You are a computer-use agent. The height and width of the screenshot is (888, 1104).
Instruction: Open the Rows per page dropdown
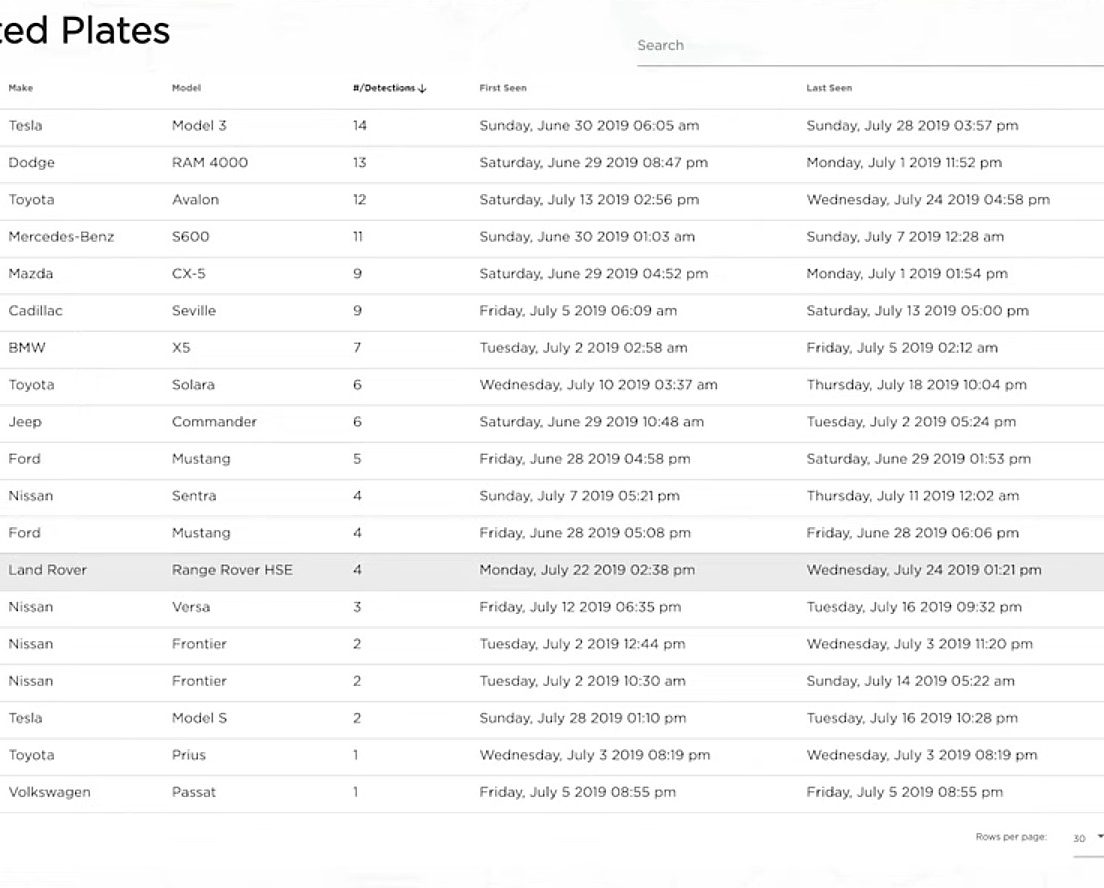coord(1087,838)
